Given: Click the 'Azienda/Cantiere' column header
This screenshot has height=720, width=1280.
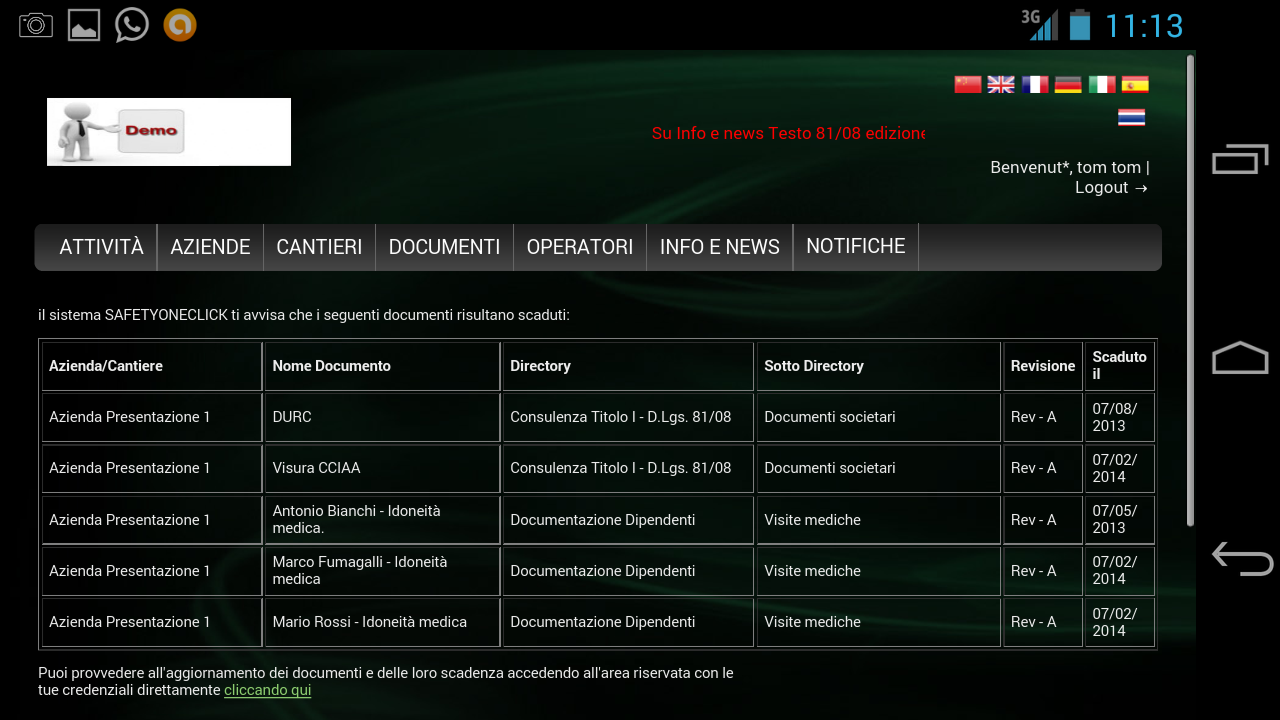Looking at the screenshot, I should 152,366.
